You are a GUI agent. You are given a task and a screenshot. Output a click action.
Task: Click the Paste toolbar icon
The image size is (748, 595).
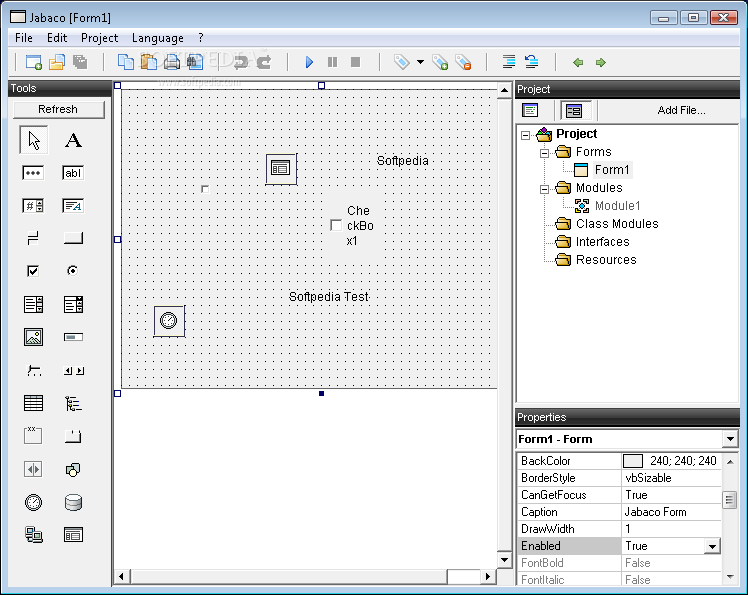[x=148, y=62]
